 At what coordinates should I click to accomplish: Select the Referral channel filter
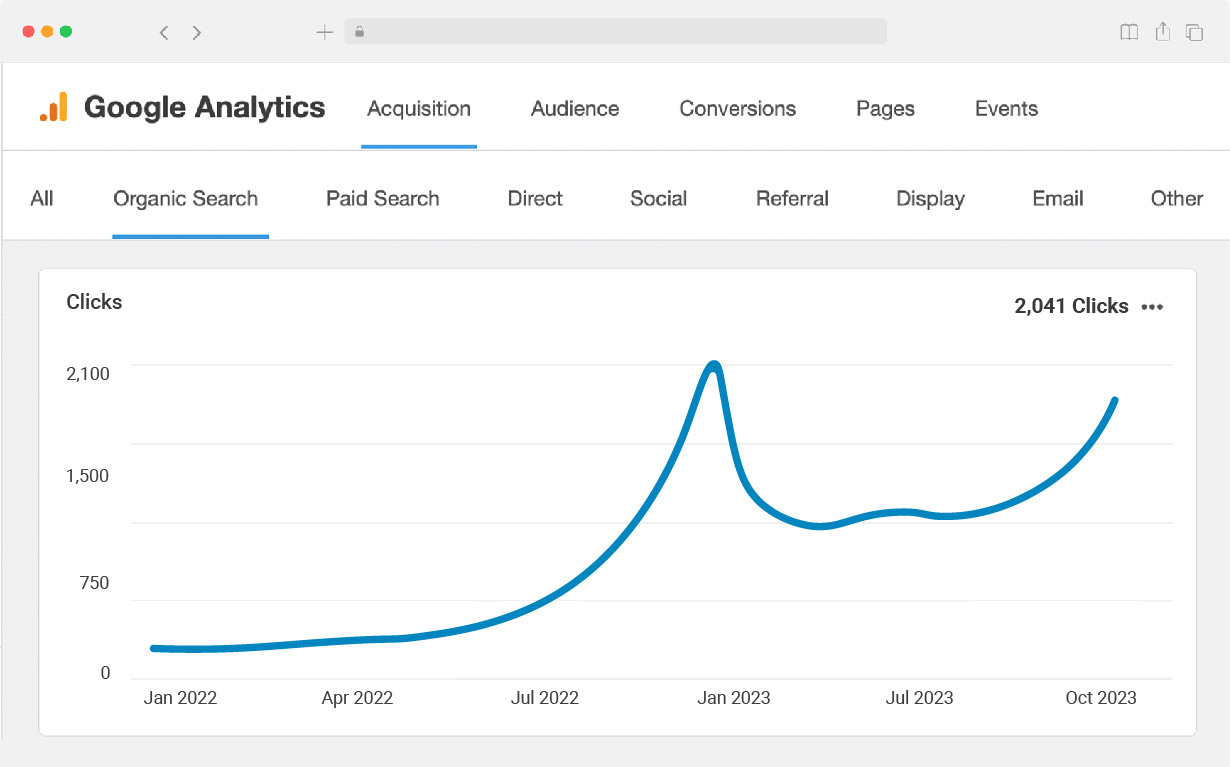[792, 199]
